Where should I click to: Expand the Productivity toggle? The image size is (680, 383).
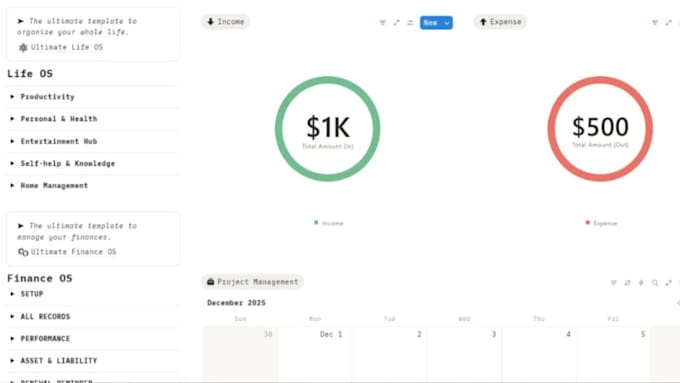click(x=12, y=97)
